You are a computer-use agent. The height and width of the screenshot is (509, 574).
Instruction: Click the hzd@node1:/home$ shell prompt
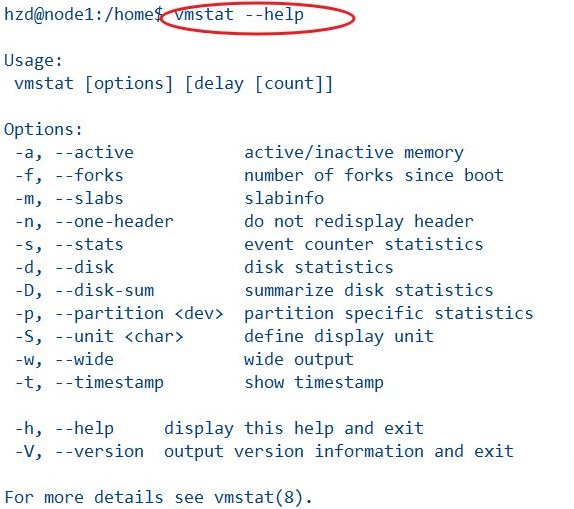click(x=84, y=15)
